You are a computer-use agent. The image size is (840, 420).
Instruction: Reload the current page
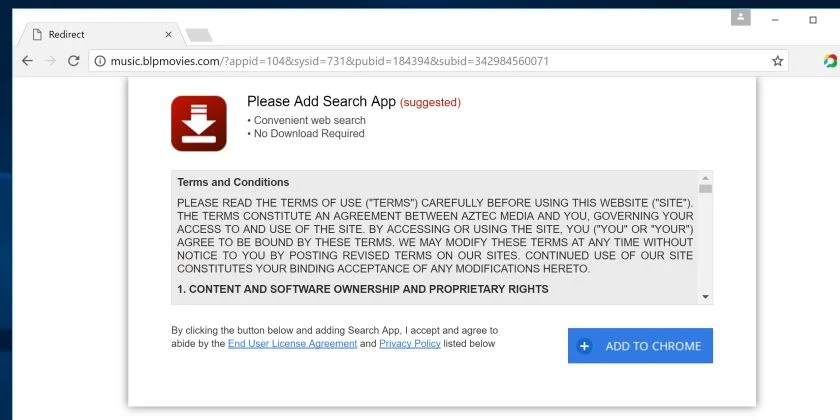(x=73, y=61)
